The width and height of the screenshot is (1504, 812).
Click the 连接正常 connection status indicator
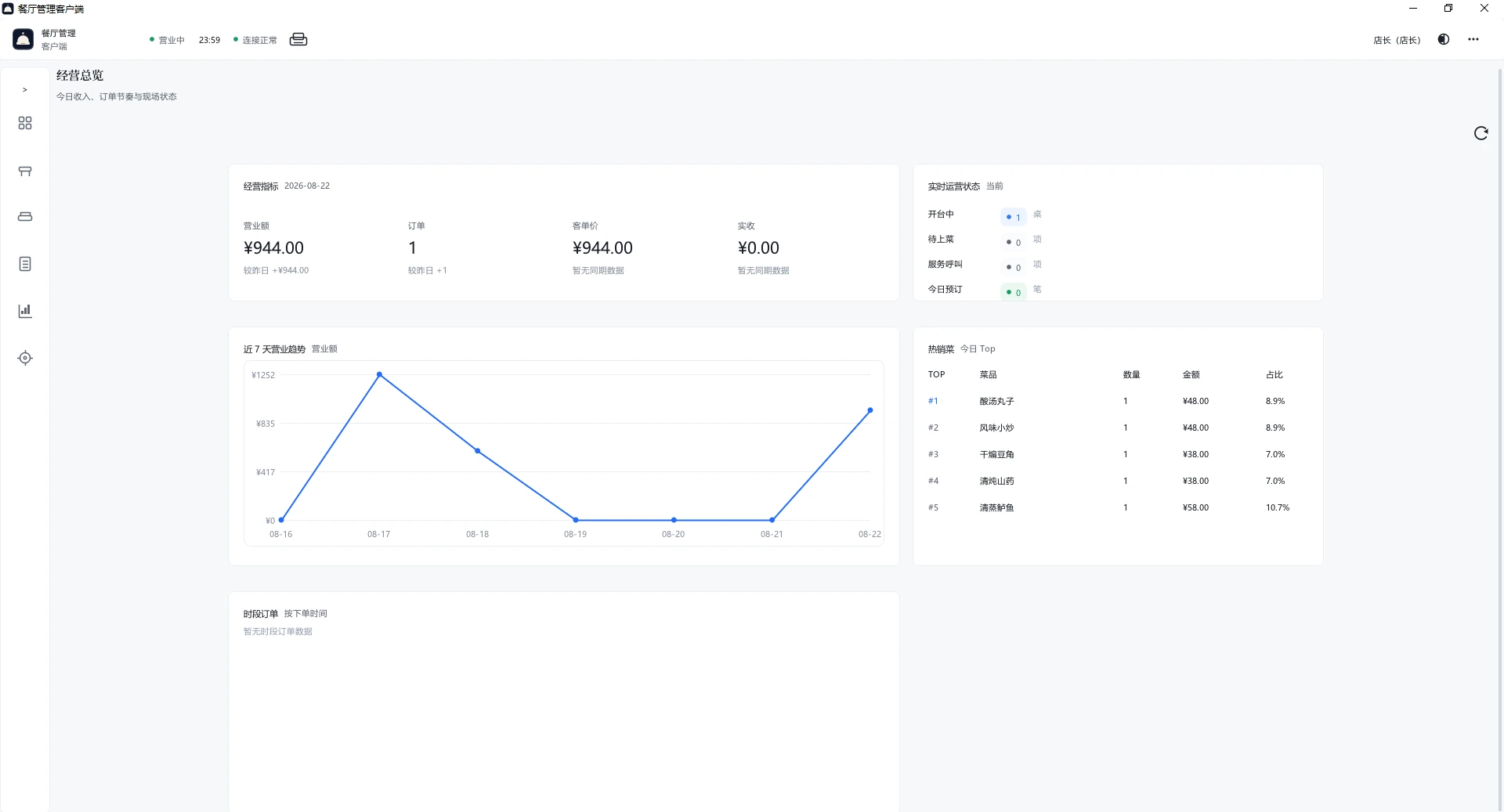(255, 40)
